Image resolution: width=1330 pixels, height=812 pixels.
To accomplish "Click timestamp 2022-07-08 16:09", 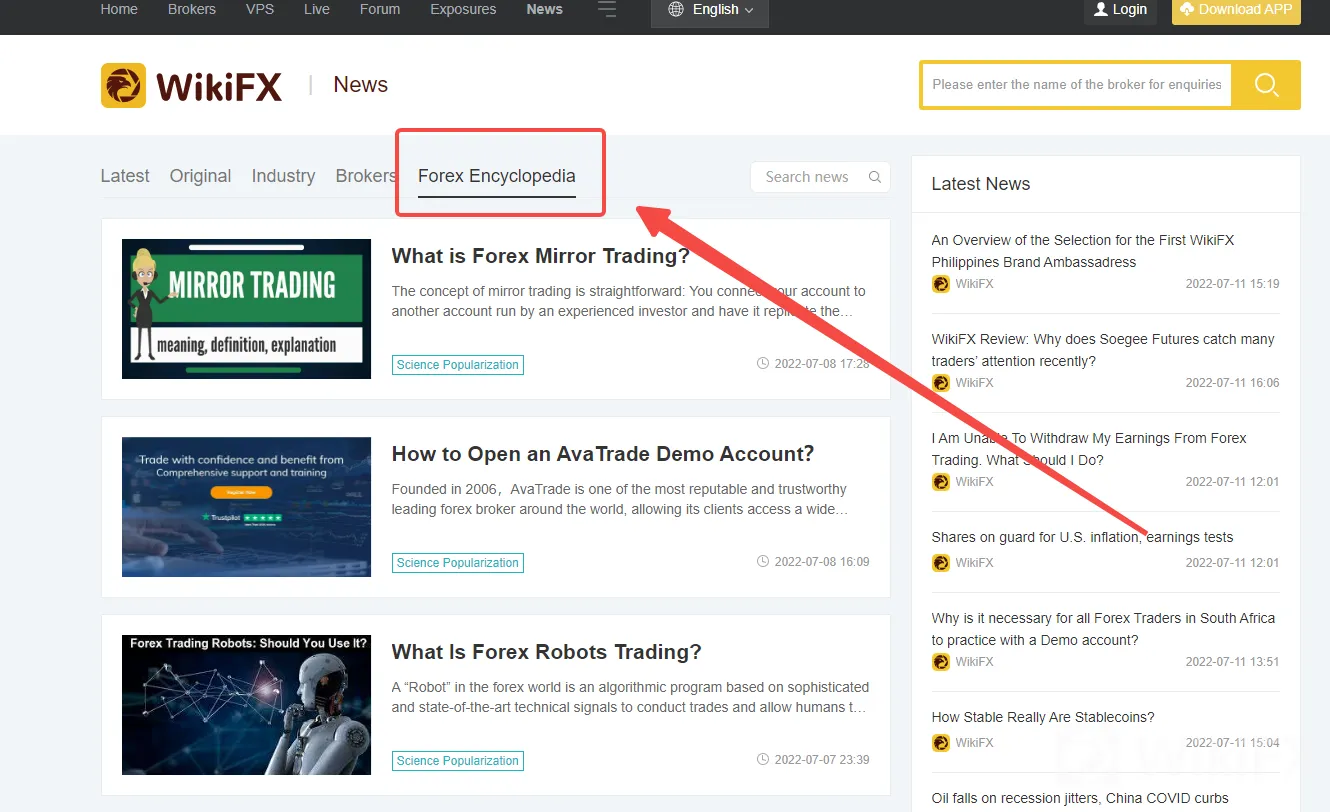I will 822,562.
